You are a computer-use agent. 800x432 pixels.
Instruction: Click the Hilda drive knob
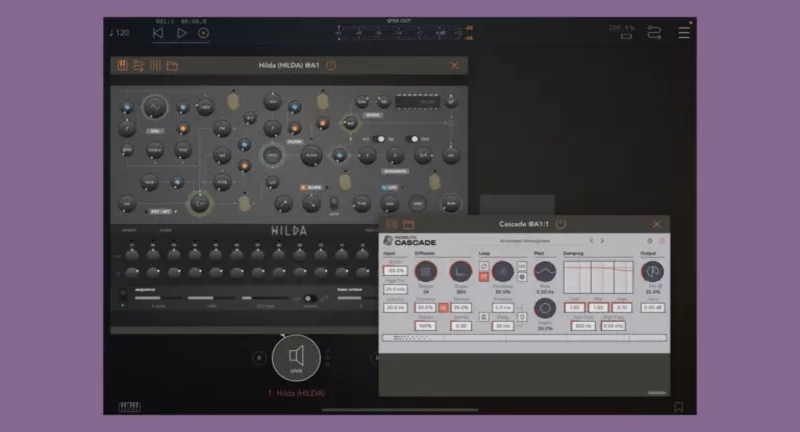311,155
